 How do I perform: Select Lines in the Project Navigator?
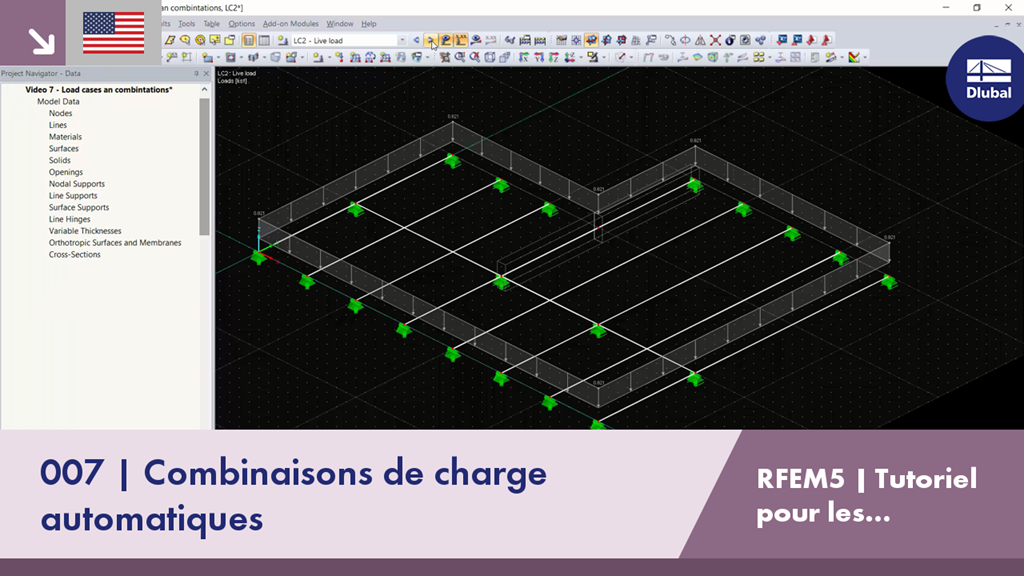pyautogui.click(x=57, y=125)
